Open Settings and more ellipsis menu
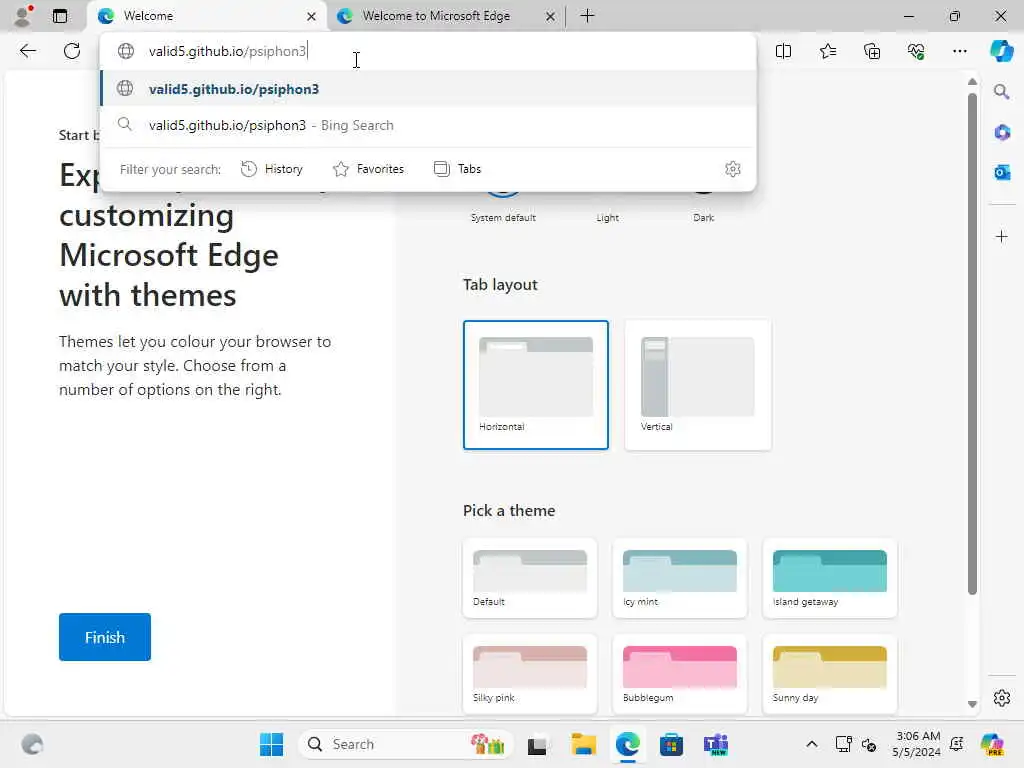This screenshot has height=768, width=1024. point(959,51)
